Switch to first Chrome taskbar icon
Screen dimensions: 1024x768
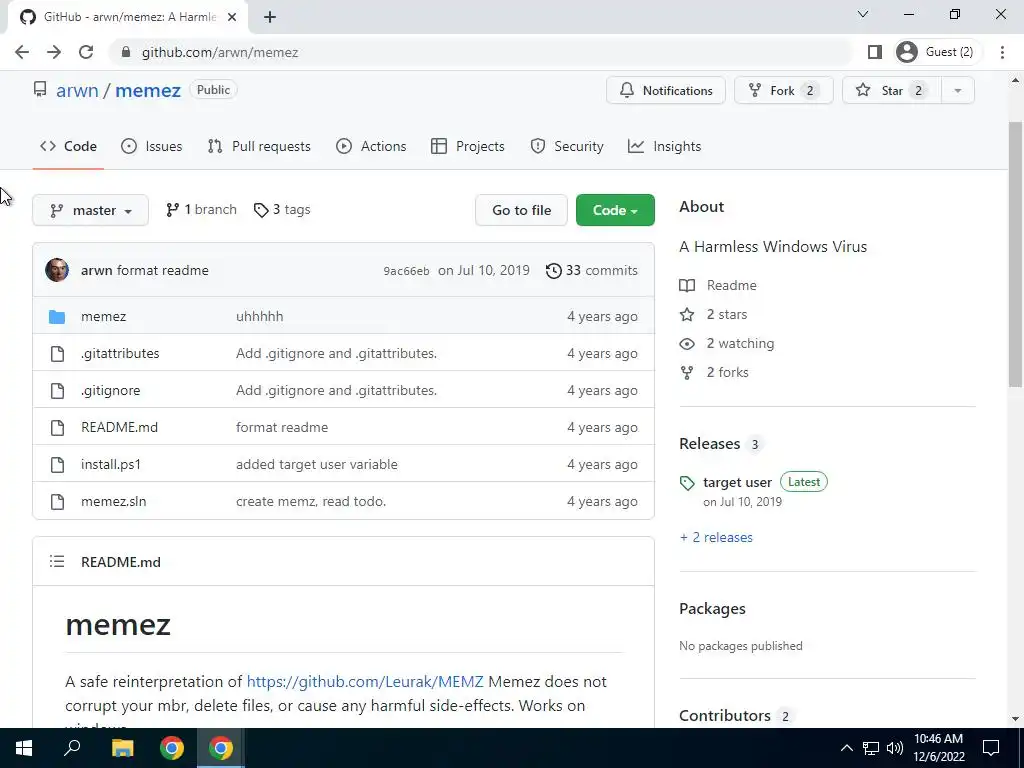click(x=172, y=748)
